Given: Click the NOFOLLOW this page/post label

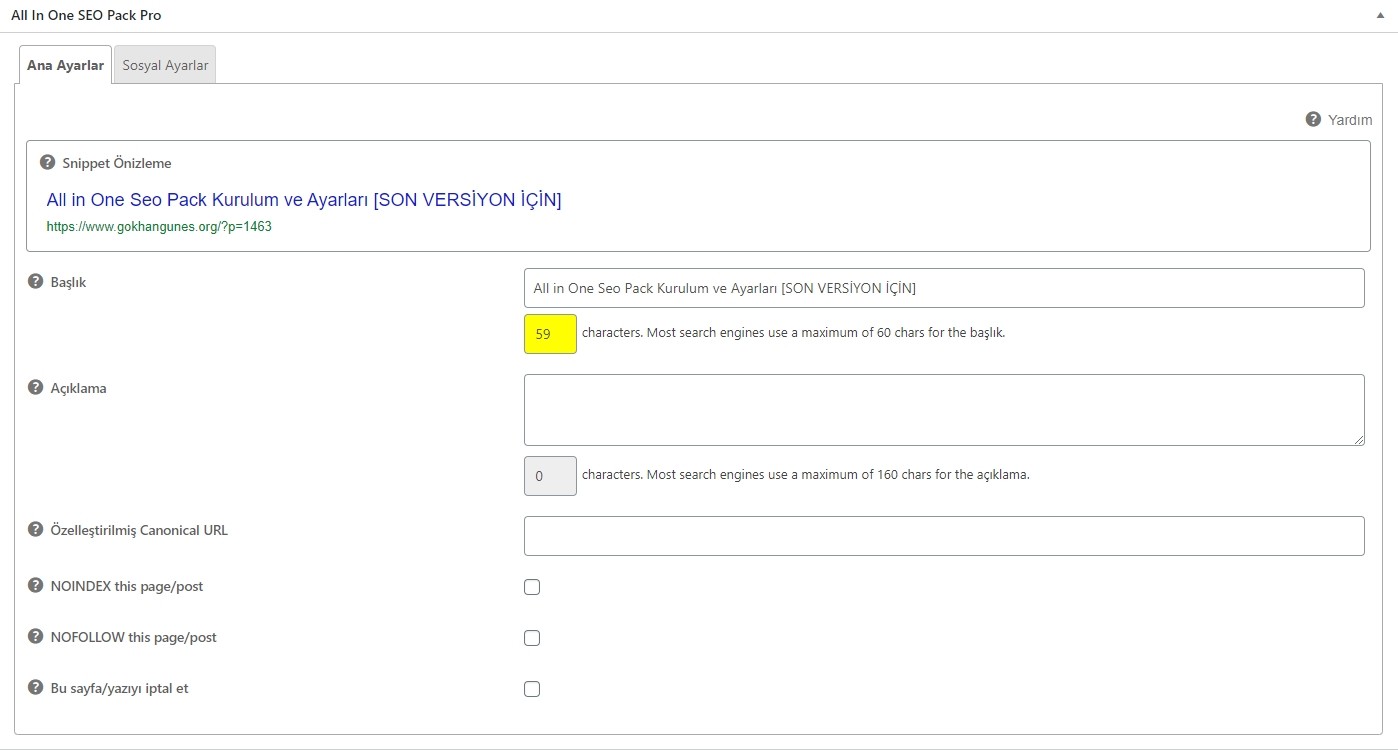Looking at the screenshot, I should (x=134, y=637).
